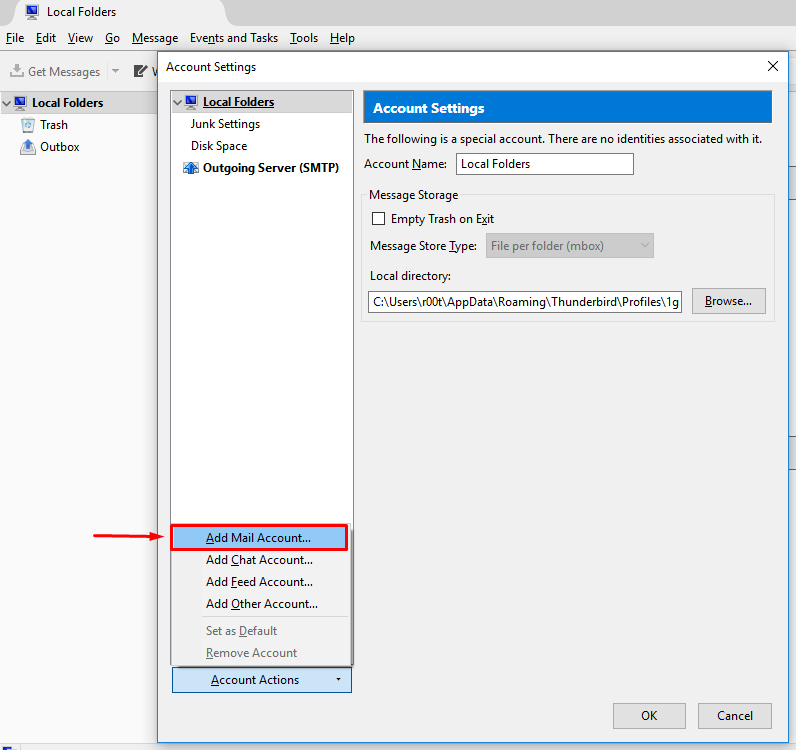
Task: Select Junk Settings in the account tree
Action: point(225,124)
